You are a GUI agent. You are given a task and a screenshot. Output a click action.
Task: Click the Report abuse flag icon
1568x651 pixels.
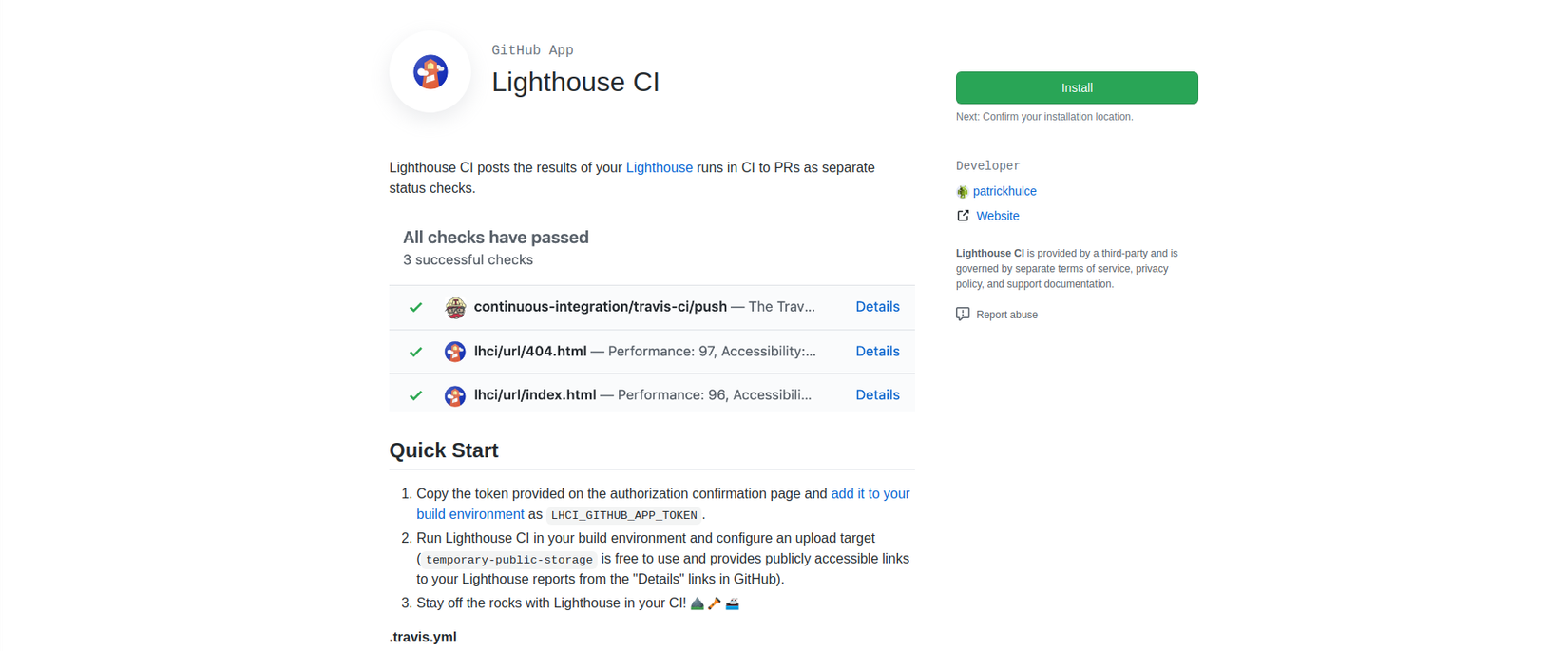[x=963, y=315]
